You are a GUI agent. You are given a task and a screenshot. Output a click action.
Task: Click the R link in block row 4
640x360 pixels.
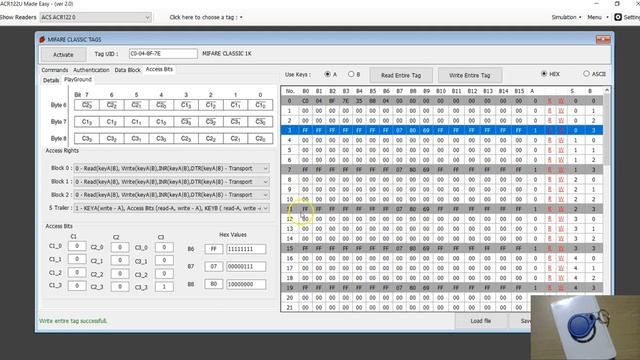click(x=549, y=140)
